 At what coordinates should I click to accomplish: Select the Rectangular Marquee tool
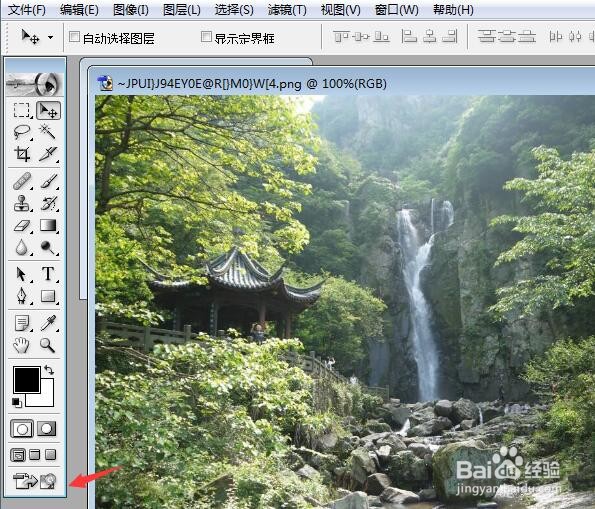[x=22, y=110]
